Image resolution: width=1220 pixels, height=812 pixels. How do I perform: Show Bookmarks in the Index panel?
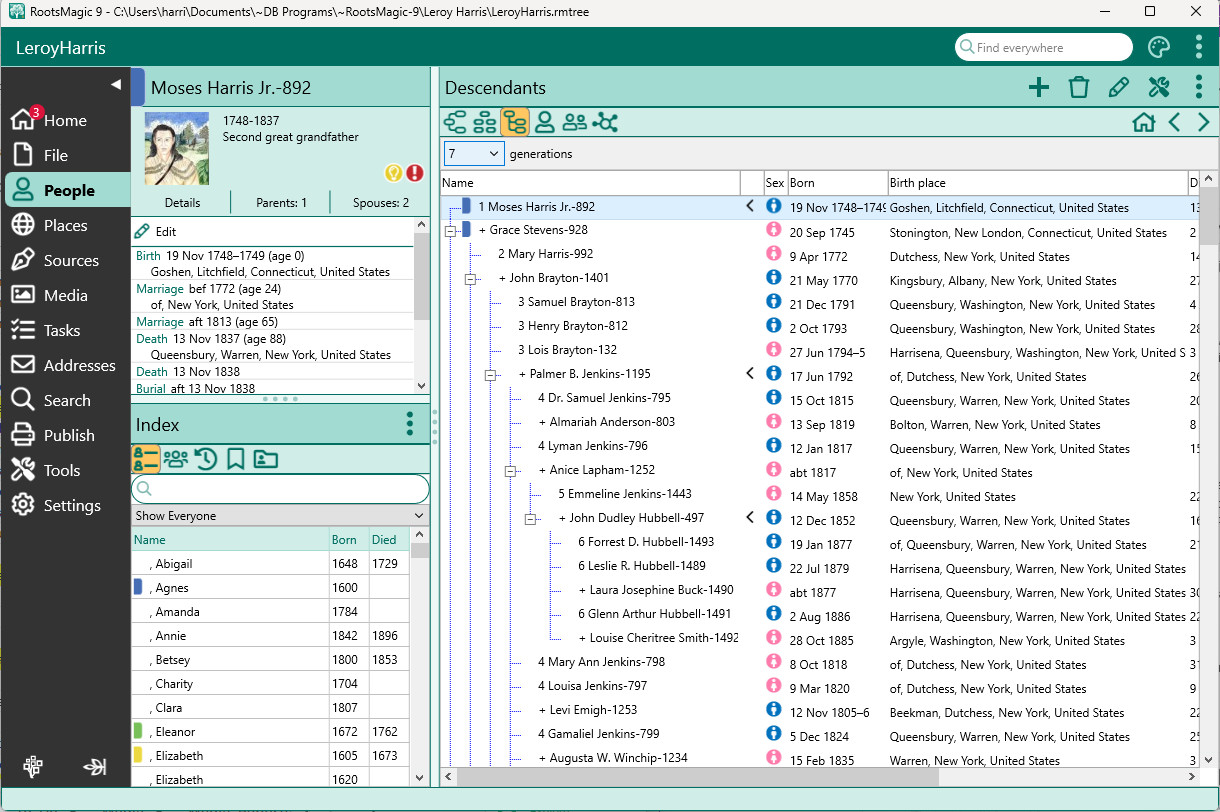point(236,459)
